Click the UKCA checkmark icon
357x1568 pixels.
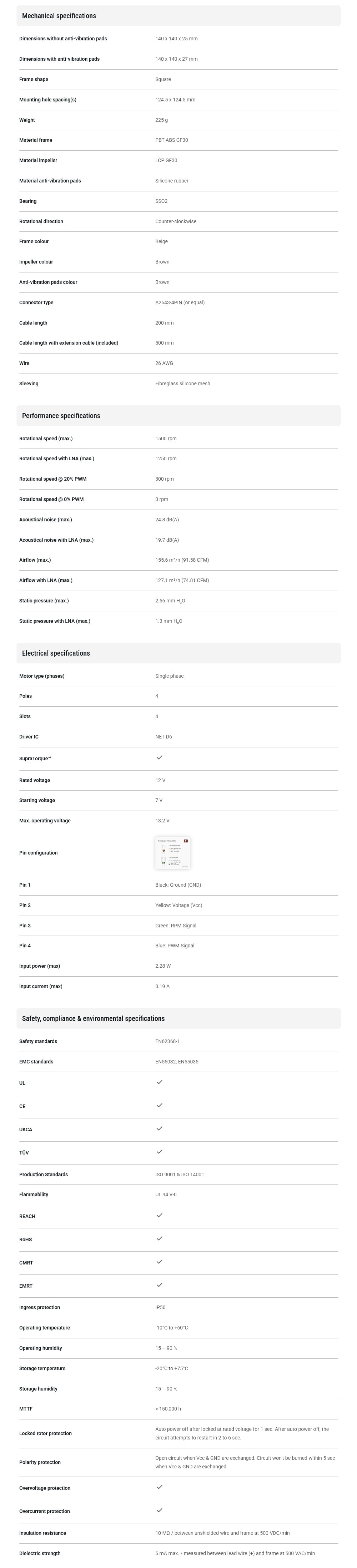pyautogui.click(x=159, y=1128)
